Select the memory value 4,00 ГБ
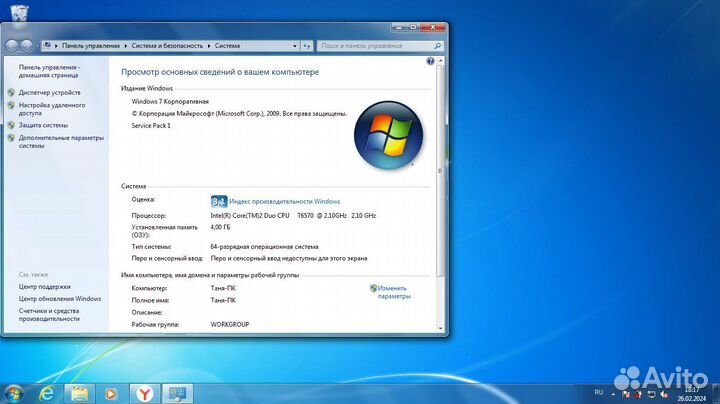This screenshot has height=404, width=720. [x=220, y=227]
